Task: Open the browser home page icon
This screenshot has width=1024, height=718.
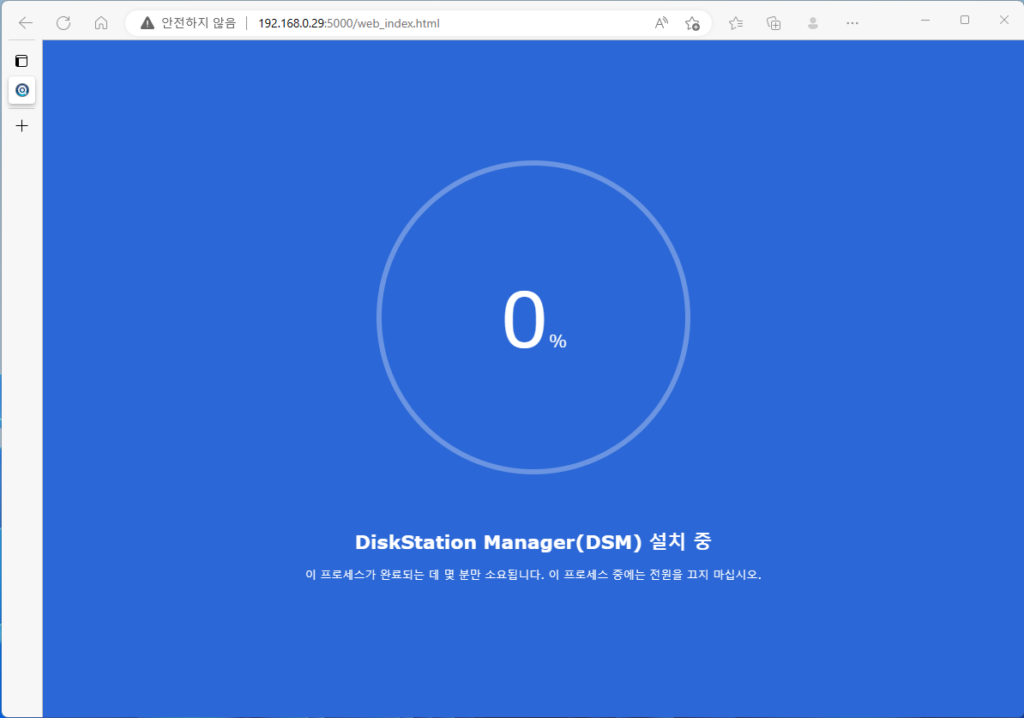Action: coord(101,23)
